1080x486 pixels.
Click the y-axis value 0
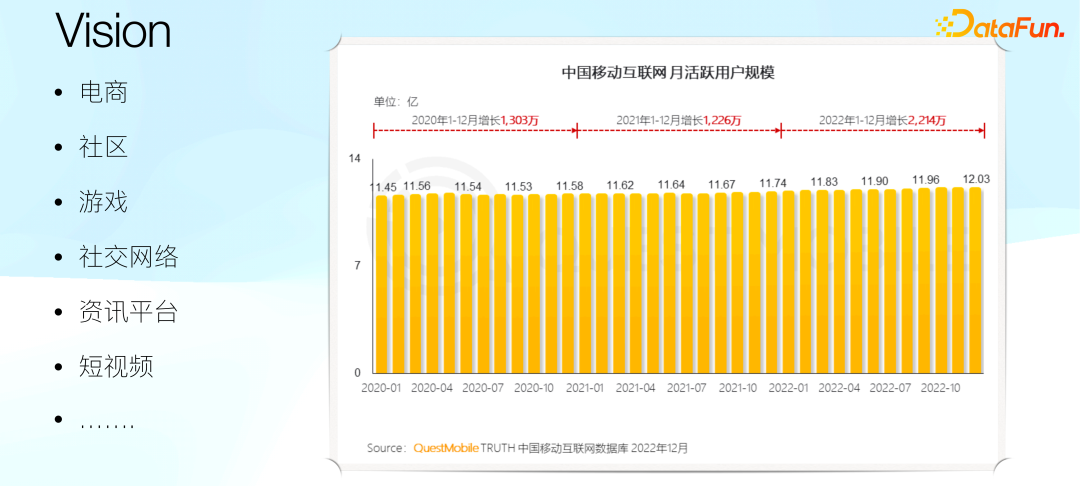(x=357, y=373)
